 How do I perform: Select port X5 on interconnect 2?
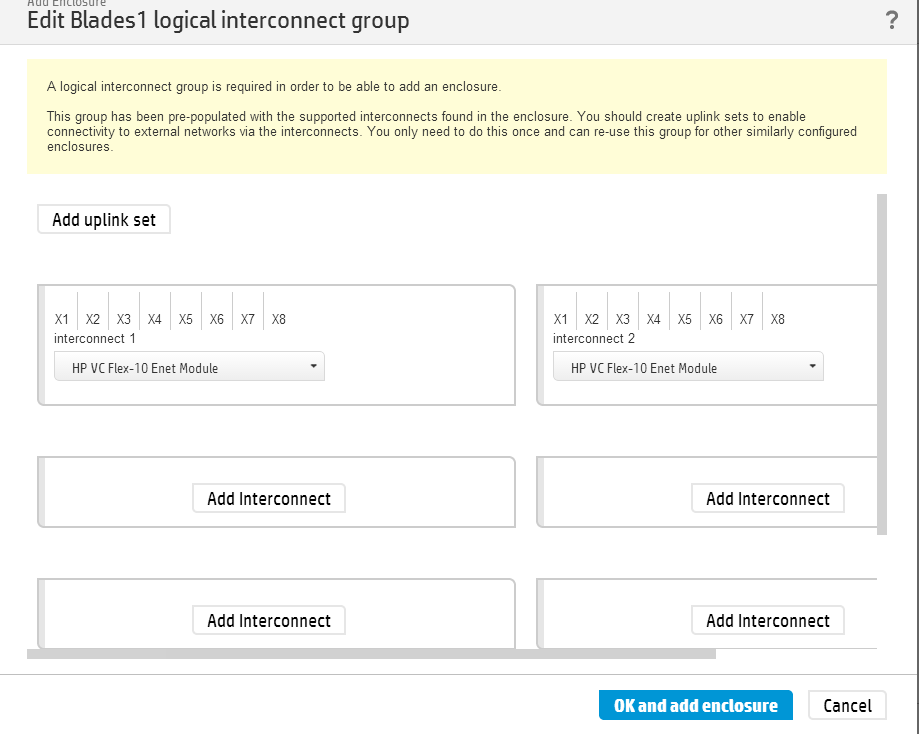(685, 319)
